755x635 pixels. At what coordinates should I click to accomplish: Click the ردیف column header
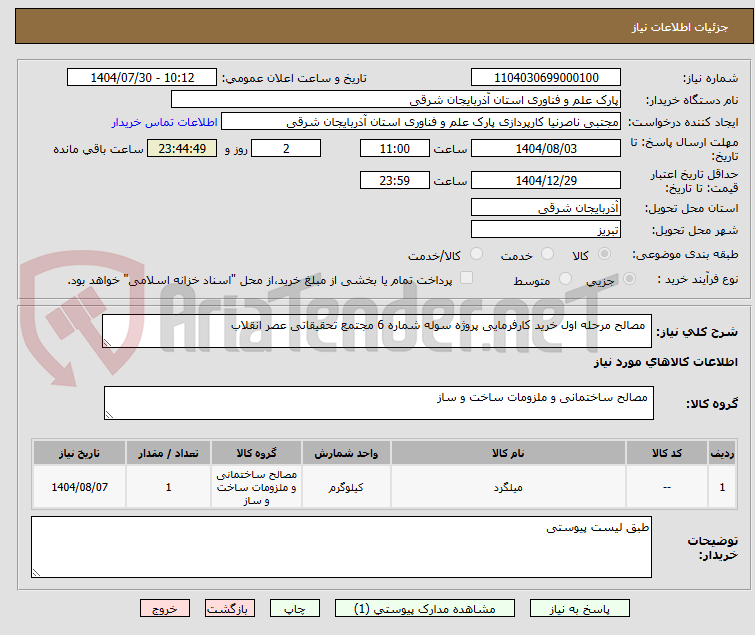point(722,453)
